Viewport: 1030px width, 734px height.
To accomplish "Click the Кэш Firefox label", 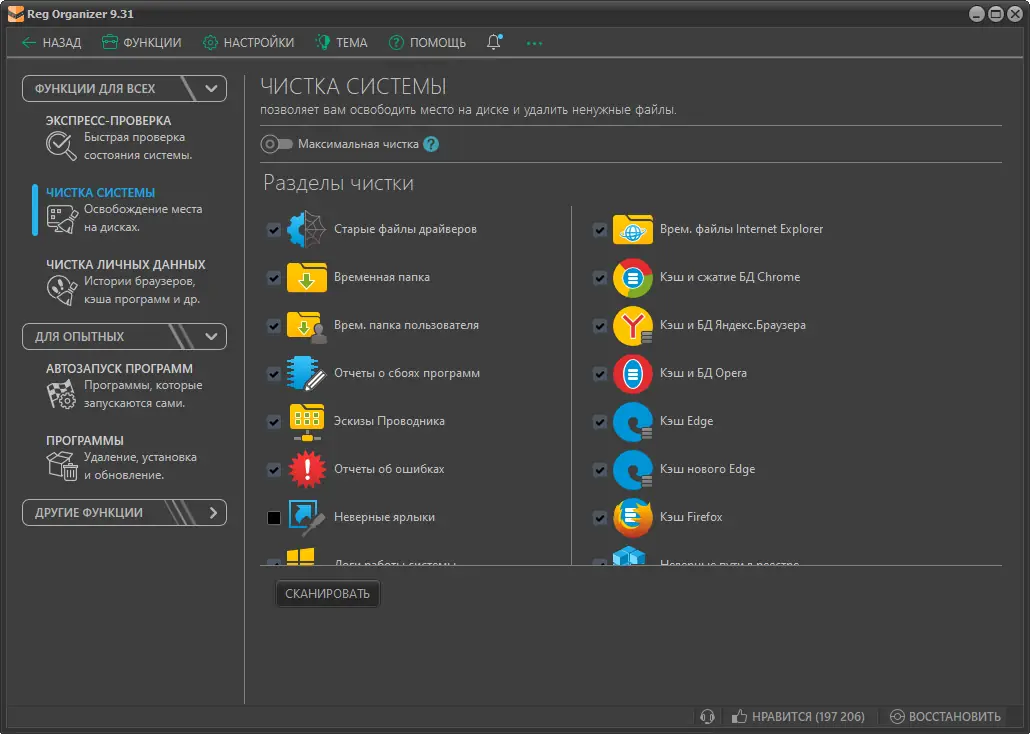I will tap(691, 517).
